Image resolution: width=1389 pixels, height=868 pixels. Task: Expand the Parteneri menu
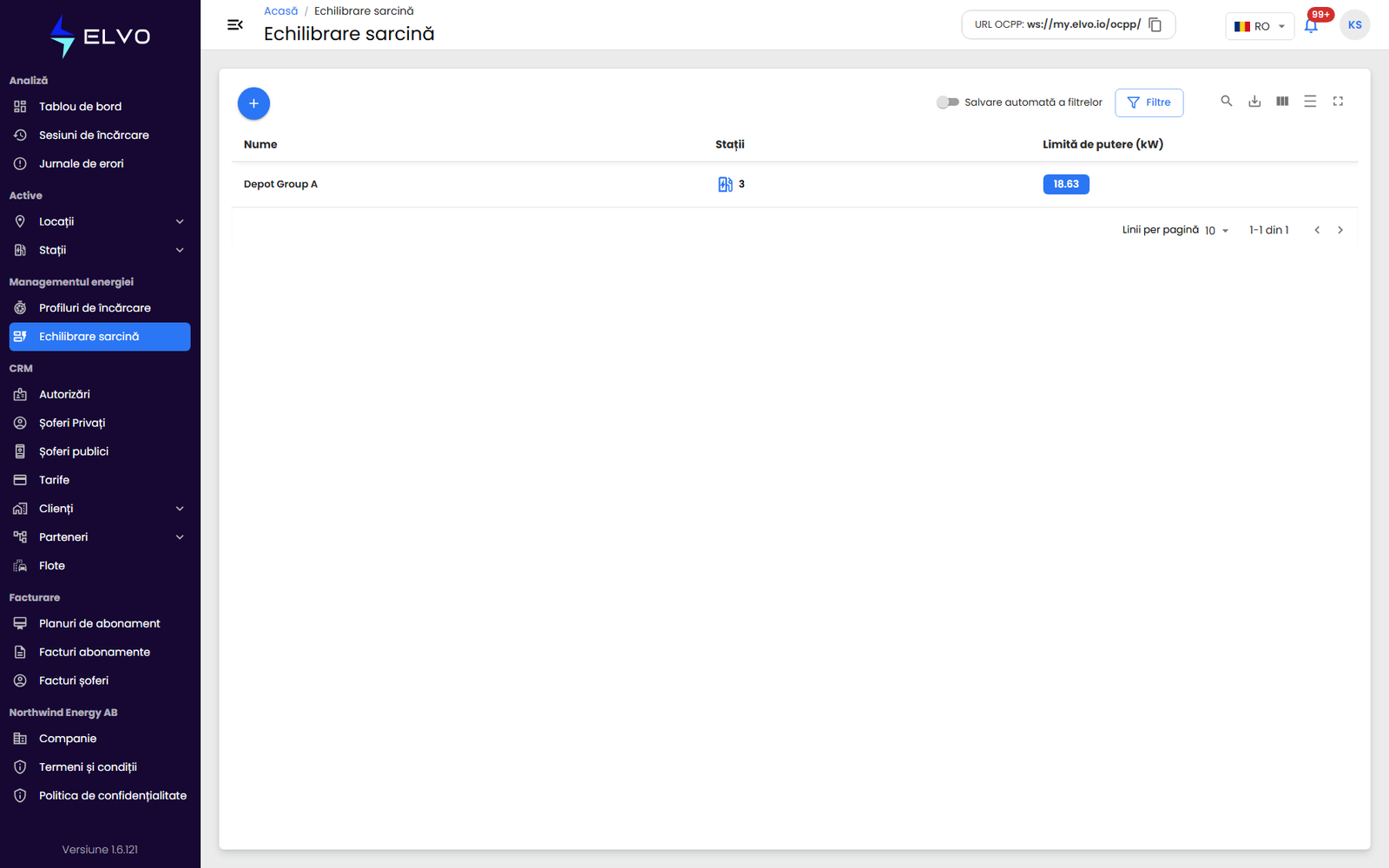(x=100, y=537)
